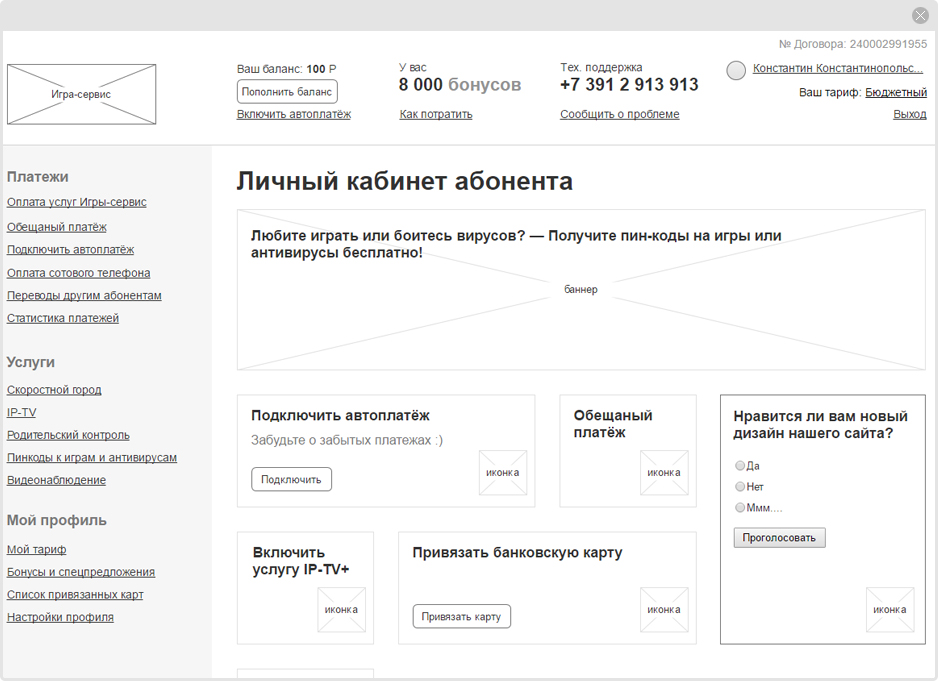Viewport: 938px width, 681px height.
Task: Select the Да radio option
Action: (740, 466)
